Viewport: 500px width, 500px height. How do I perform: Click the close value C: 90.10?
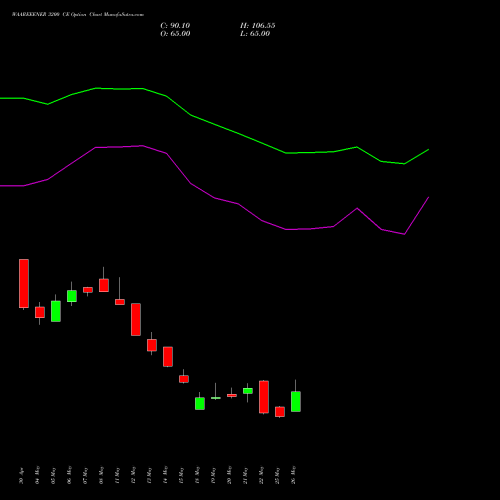coord(175,26)
